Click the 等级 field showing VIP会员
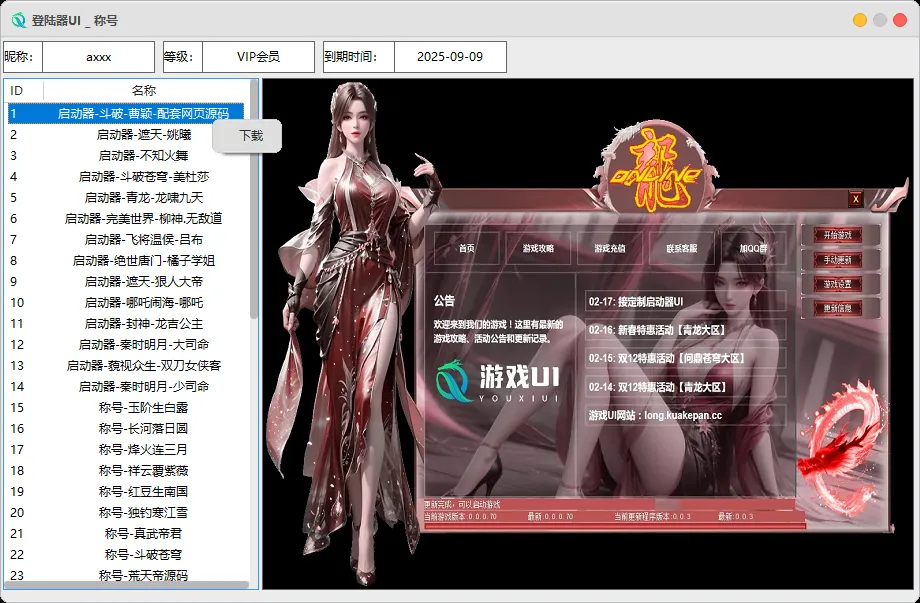The width and height of the screenshot is (920, 603). click(x=258, y=57)
